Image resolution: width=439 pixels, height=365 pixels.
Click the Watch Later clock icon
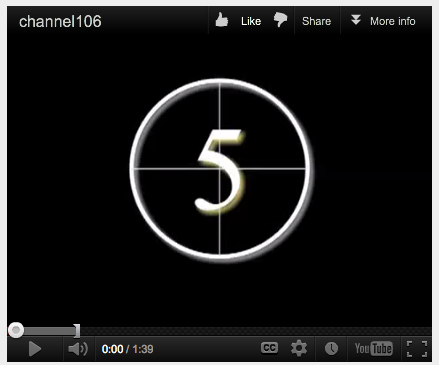click(x=331, y=348)
